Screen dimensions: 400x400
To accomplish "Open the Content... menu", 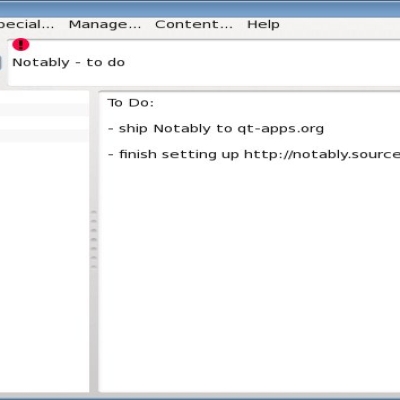I will [x=194, y=24].
